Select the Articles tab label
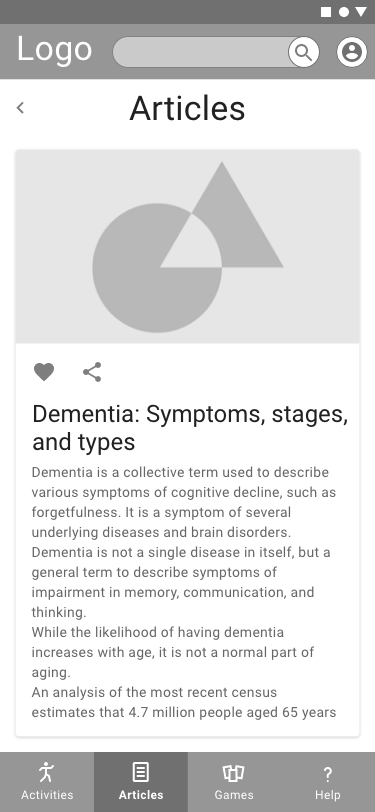The image size is (375, 812). coord(141,795)
